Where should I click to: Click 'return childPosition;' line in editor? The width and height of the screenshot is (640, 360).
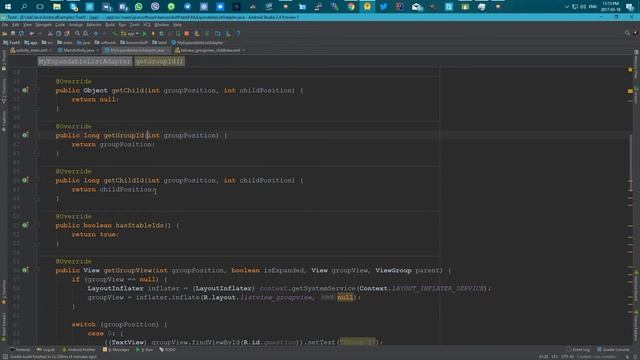point(113,189)
